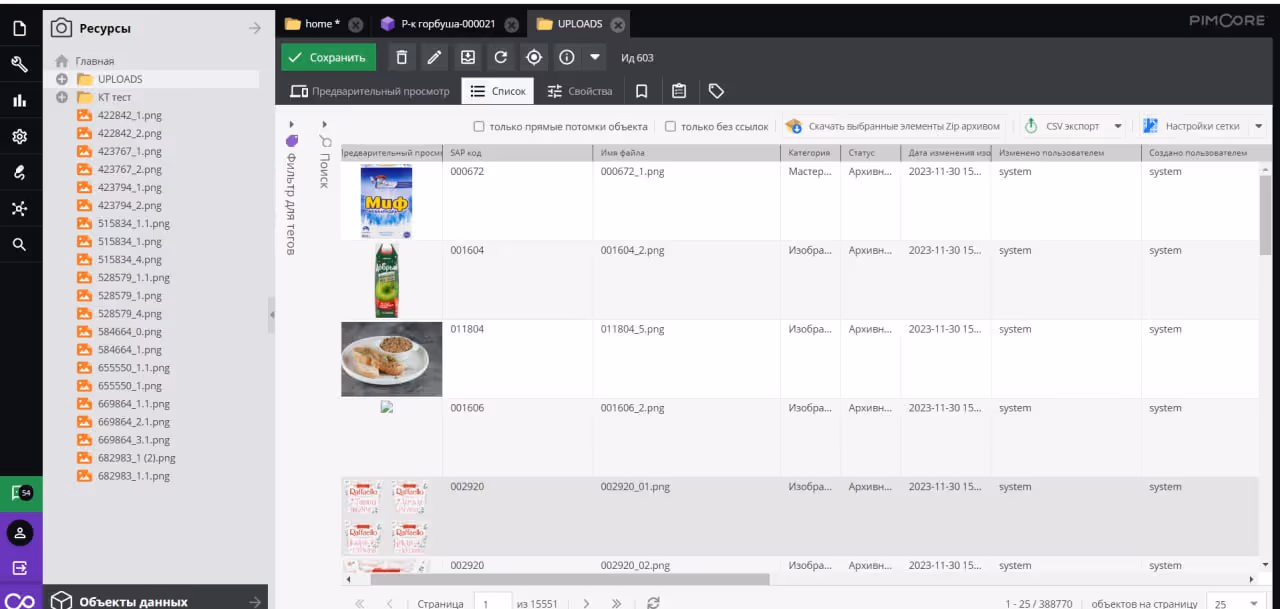1280x609 pixels.
Task: Click the pencil rename icon
Action: point(433,58)
